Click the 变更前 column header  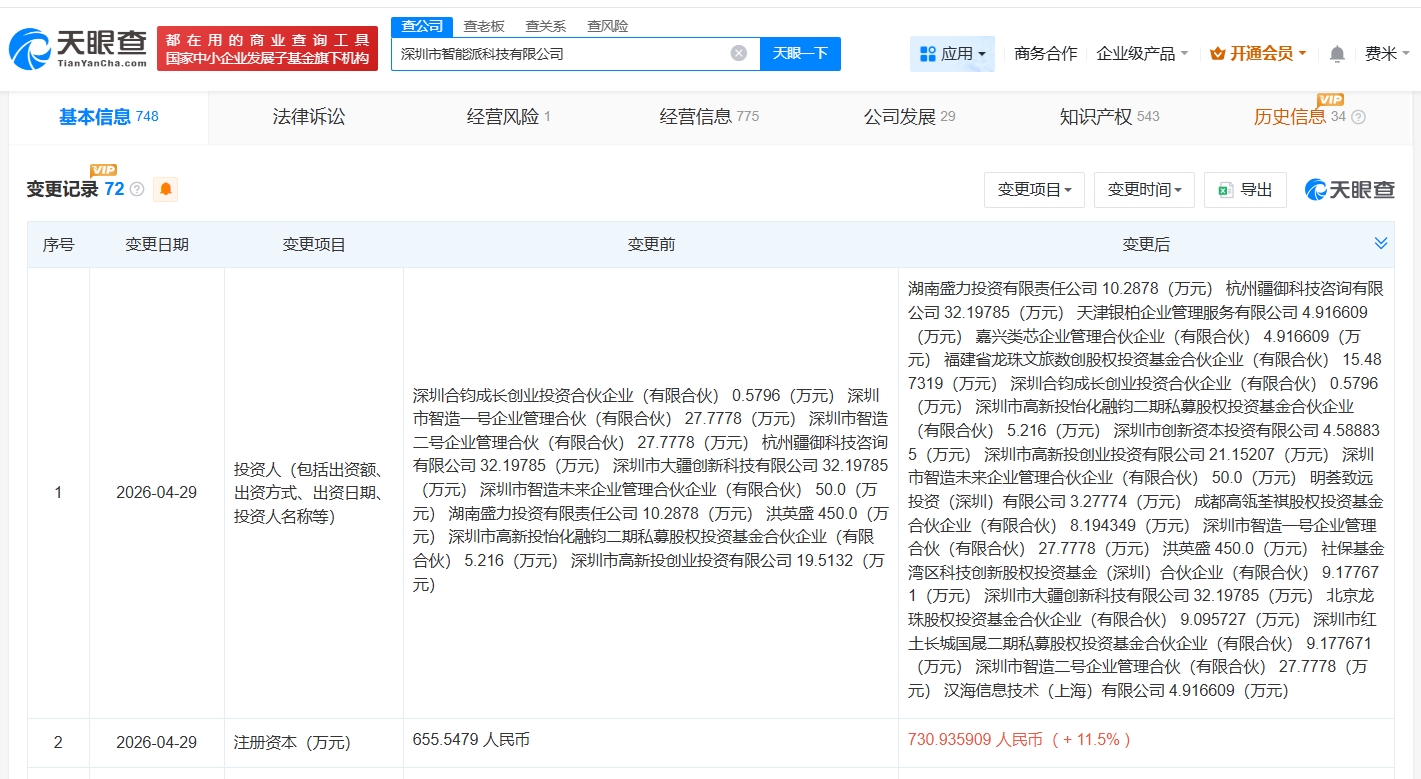[651, 245]
